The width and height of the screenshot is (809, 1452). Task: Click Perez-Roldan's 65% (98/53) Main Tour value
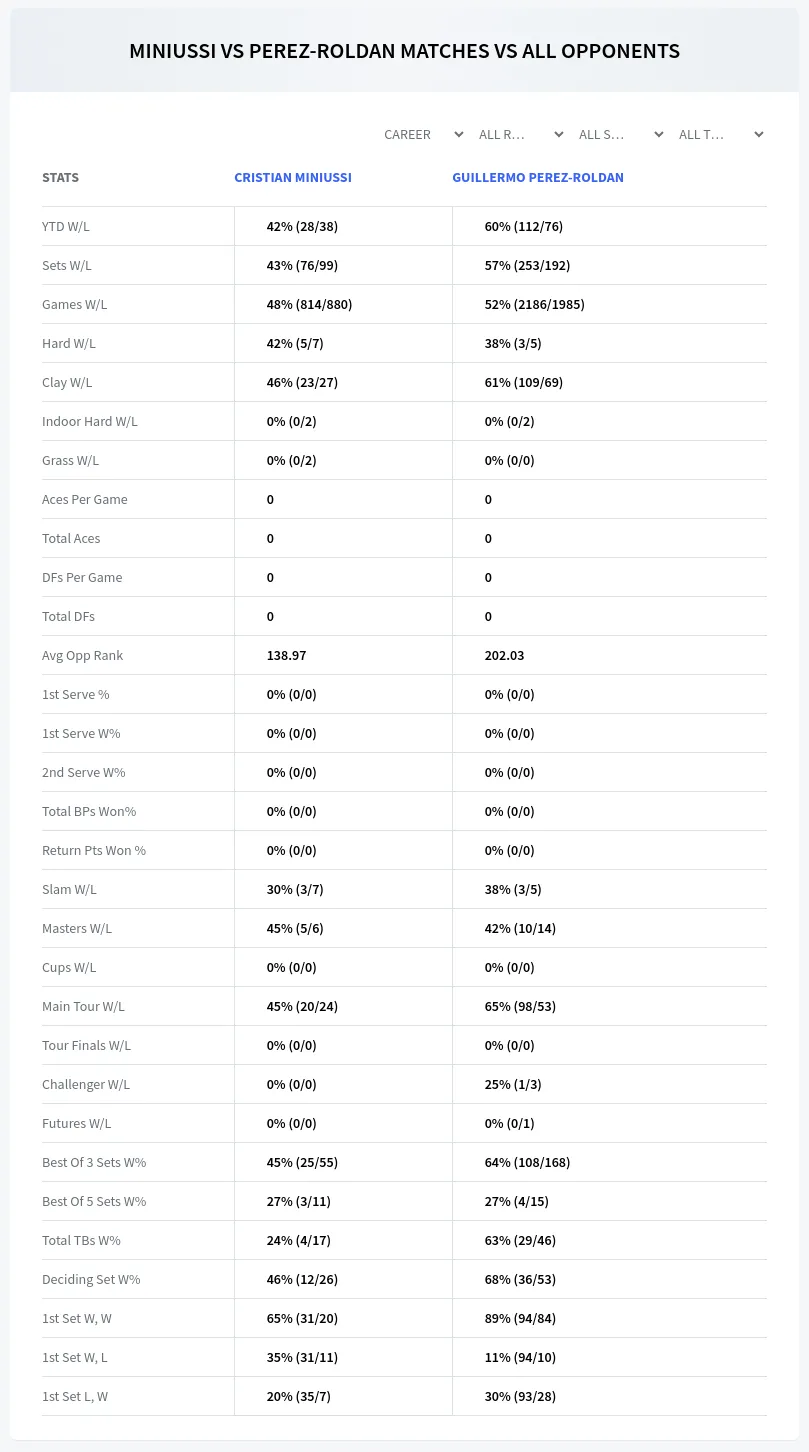click(520, 1006)
